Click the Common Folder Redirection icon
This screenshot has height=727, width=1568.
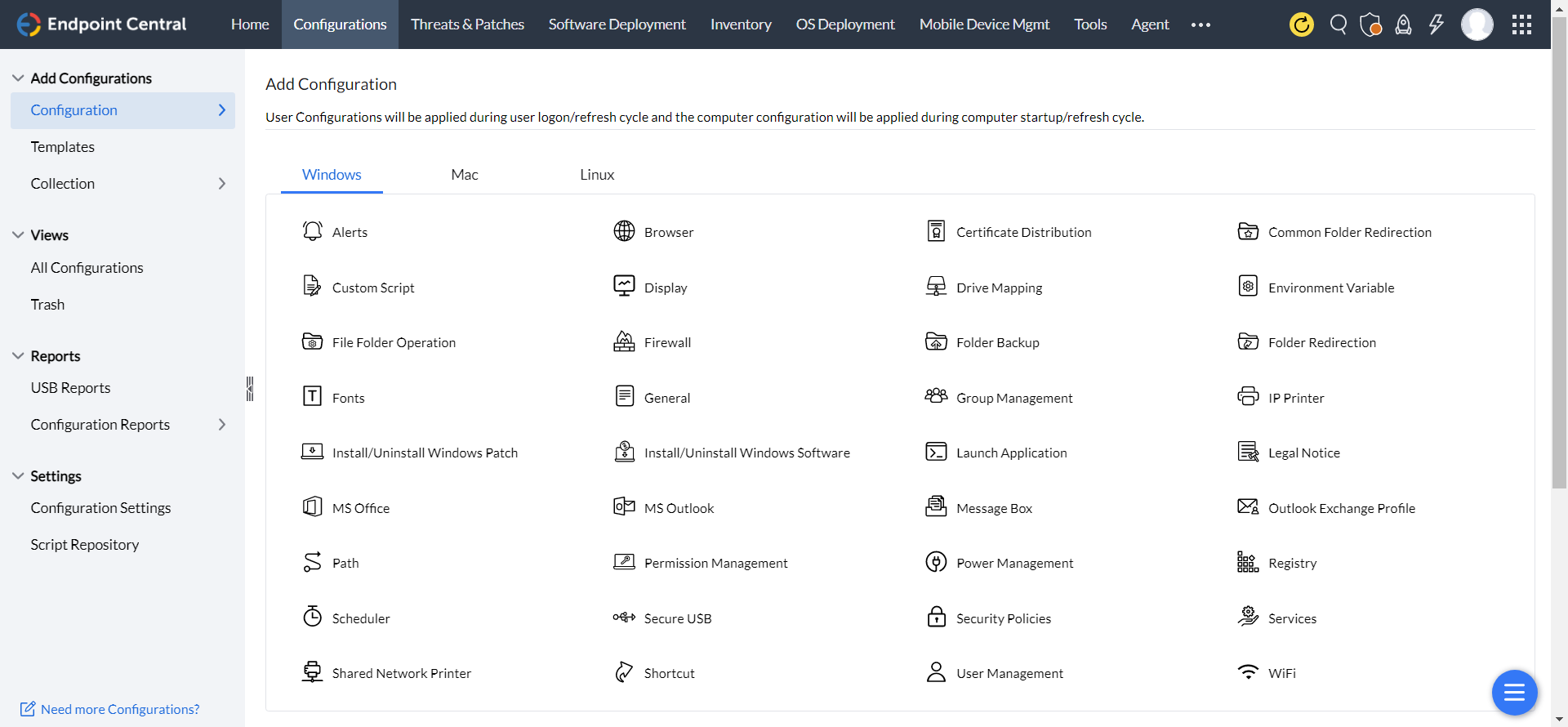(1248, 231)
